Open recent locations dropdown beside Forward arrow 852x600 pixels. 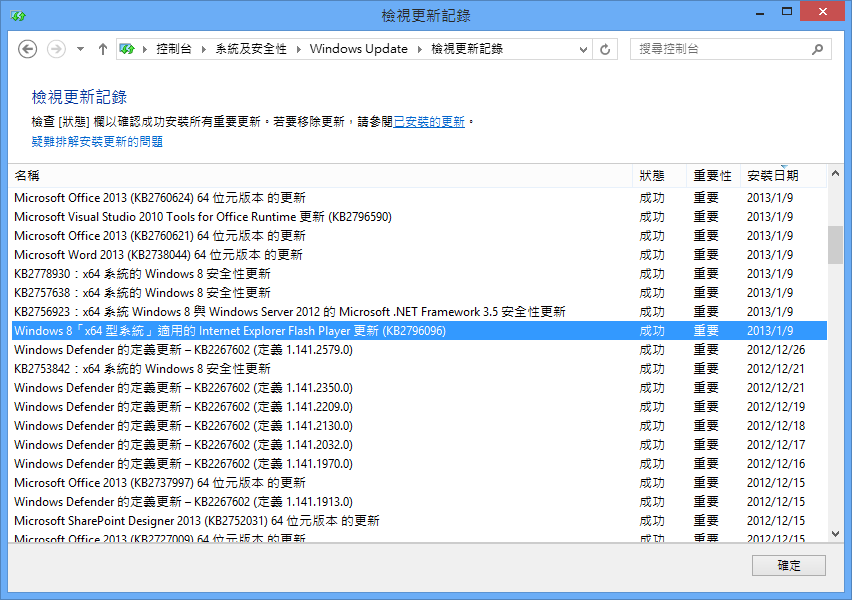click(x=79, y=49)
